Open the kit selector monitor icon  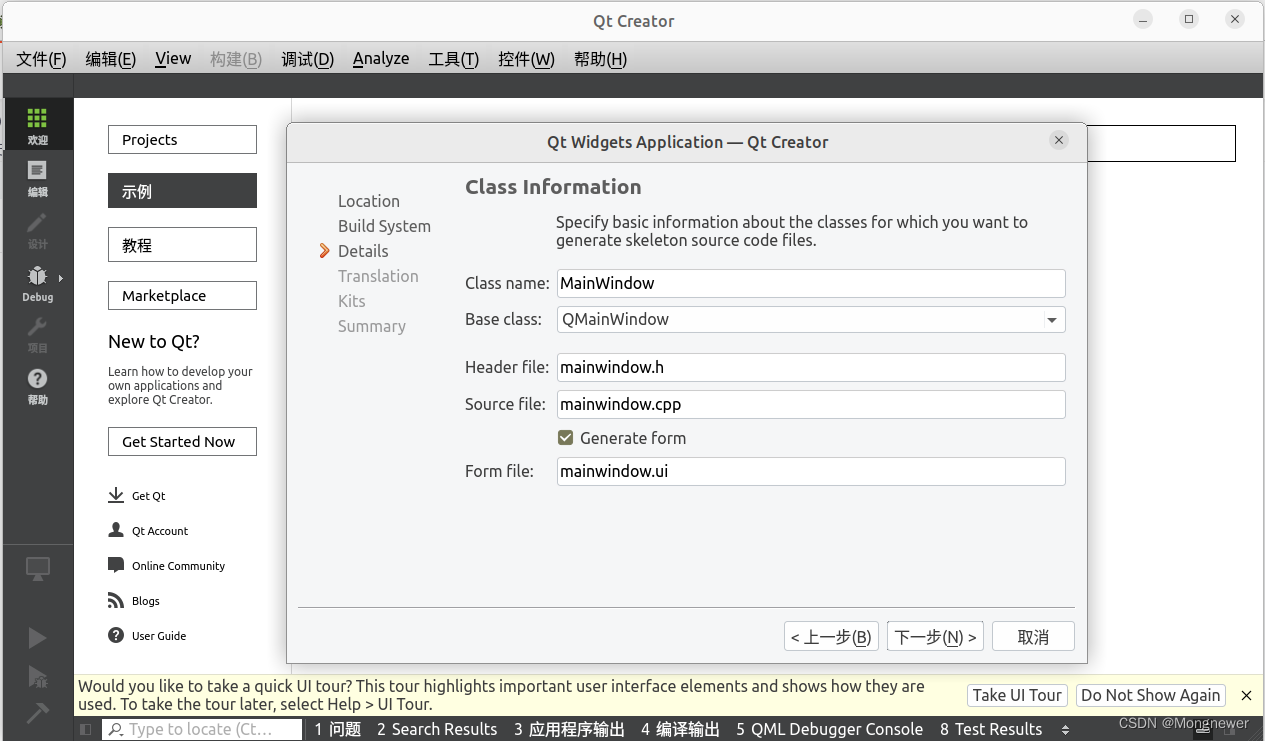click(x=38, y=568)
